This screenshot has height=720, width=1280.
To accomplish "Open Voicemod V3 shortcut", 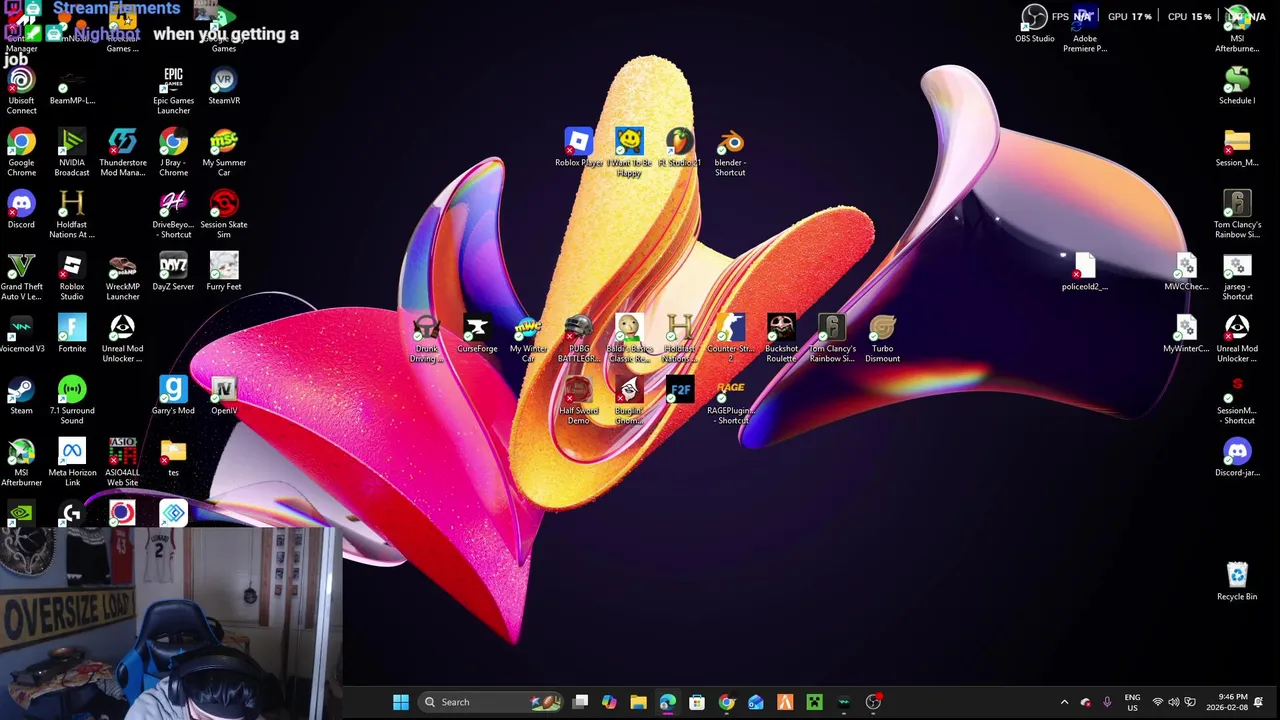I will pyautogui.click(x=21, y=334).
